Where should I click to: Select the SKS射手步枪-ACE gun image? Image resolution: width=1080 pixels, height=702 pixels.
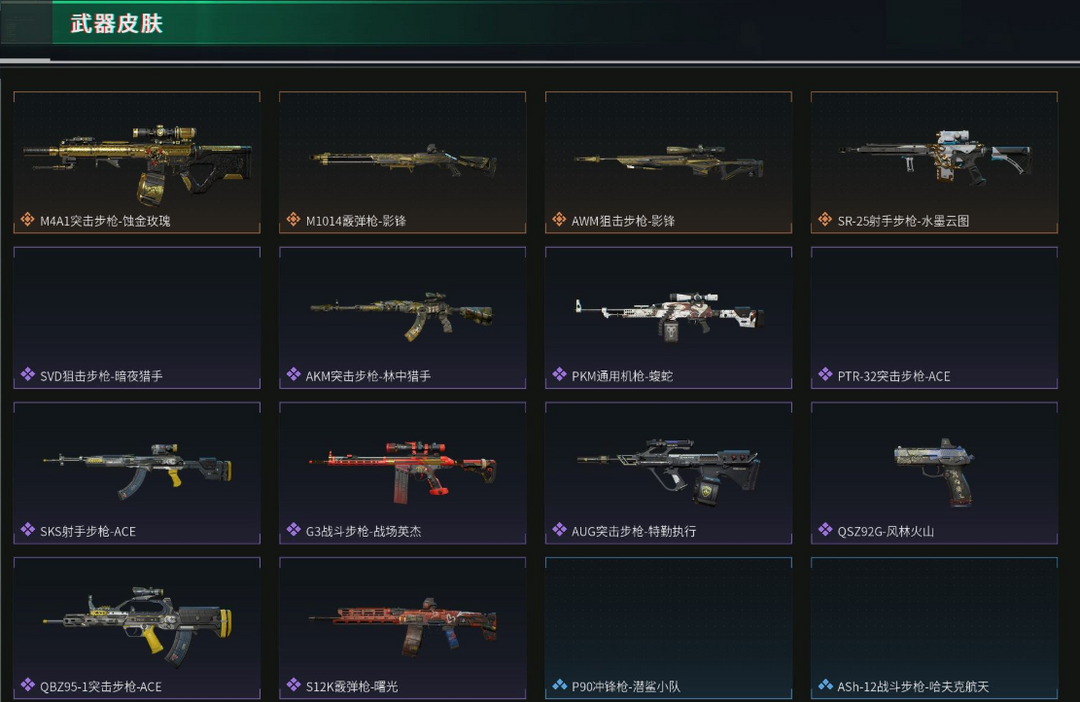[x=136, y=470]
